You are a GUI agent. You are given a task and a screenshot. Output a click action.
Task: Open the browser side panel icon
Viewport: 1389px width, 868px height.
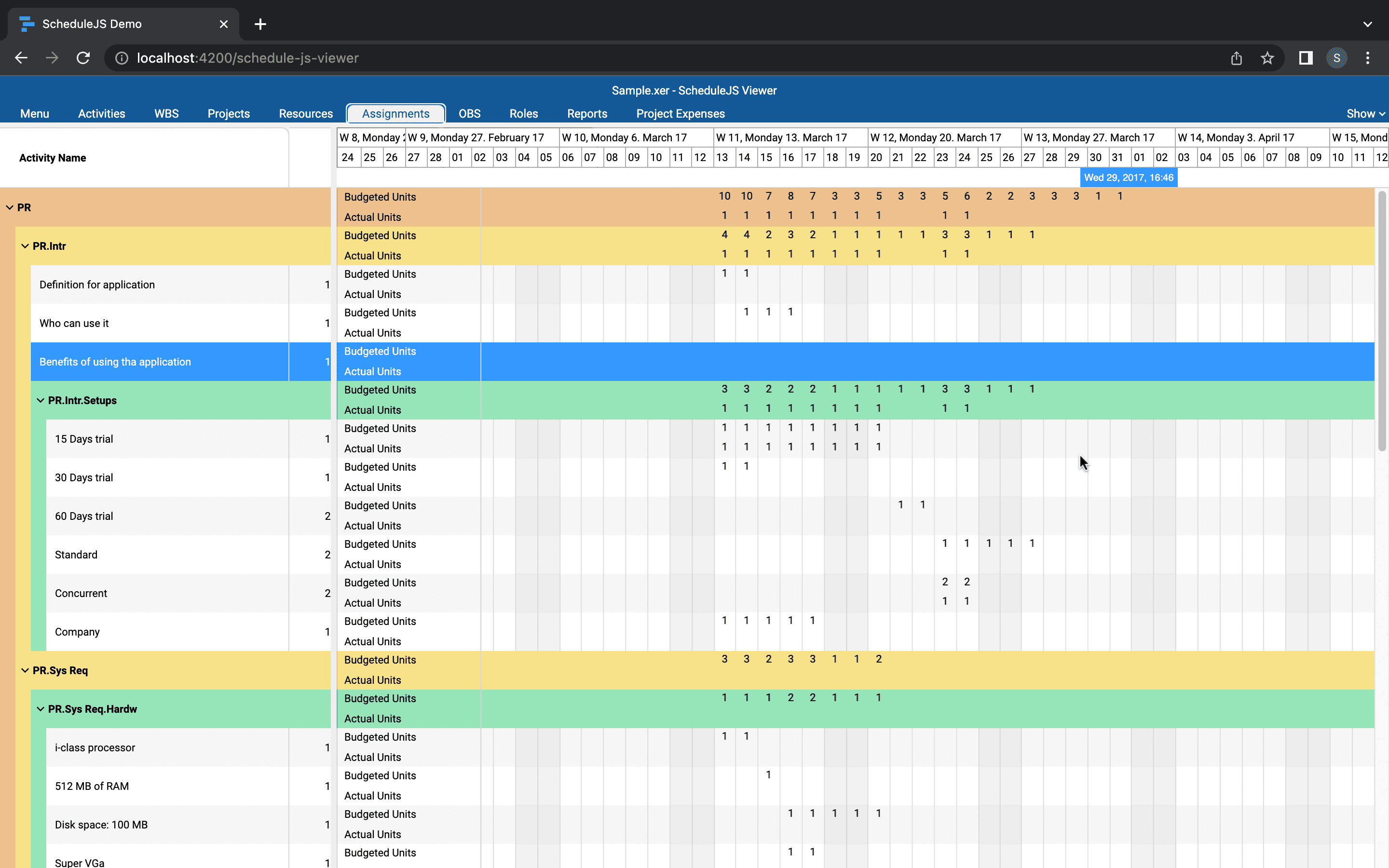(x=1305, y=57)
